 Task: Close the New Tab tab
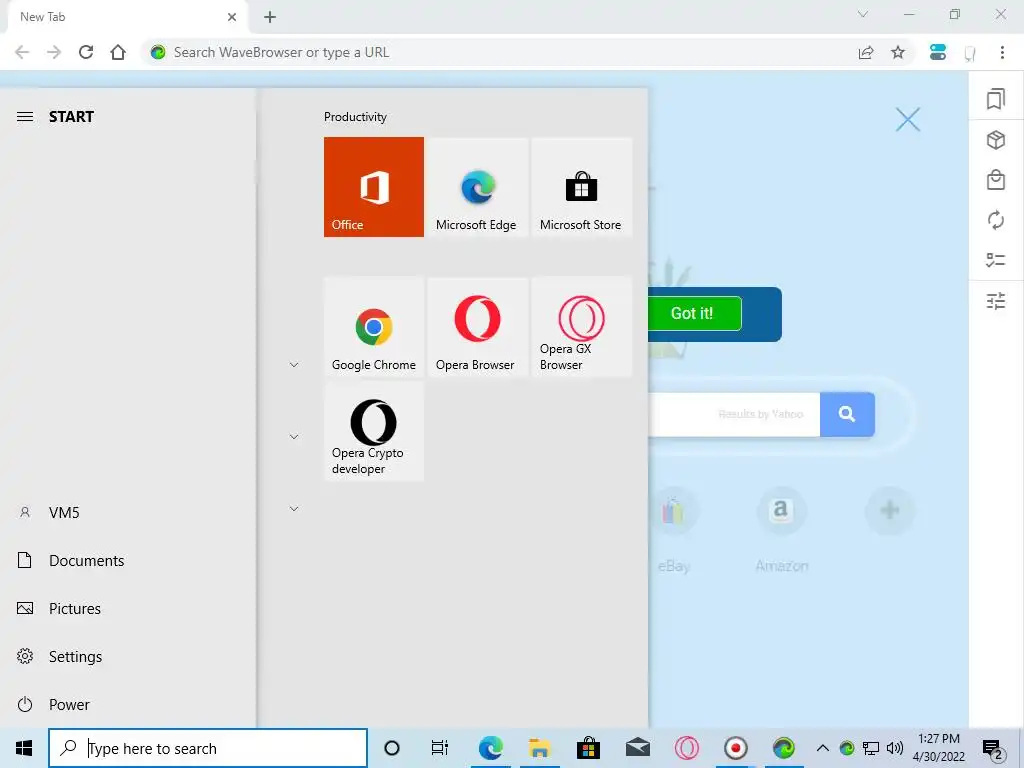click(232, 17)
